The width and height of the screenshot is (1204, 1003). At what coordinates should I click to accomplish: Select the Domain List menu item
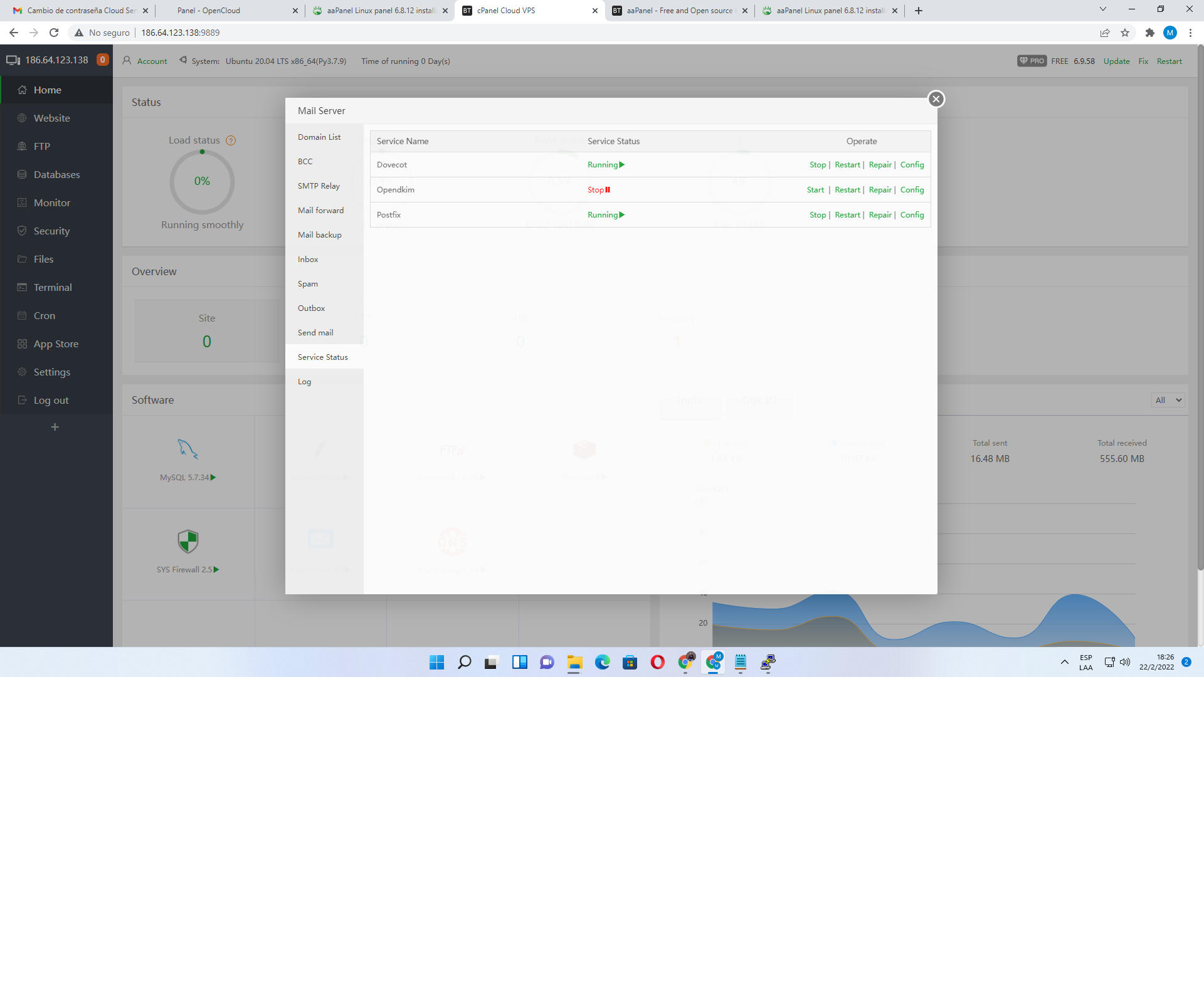319,137
